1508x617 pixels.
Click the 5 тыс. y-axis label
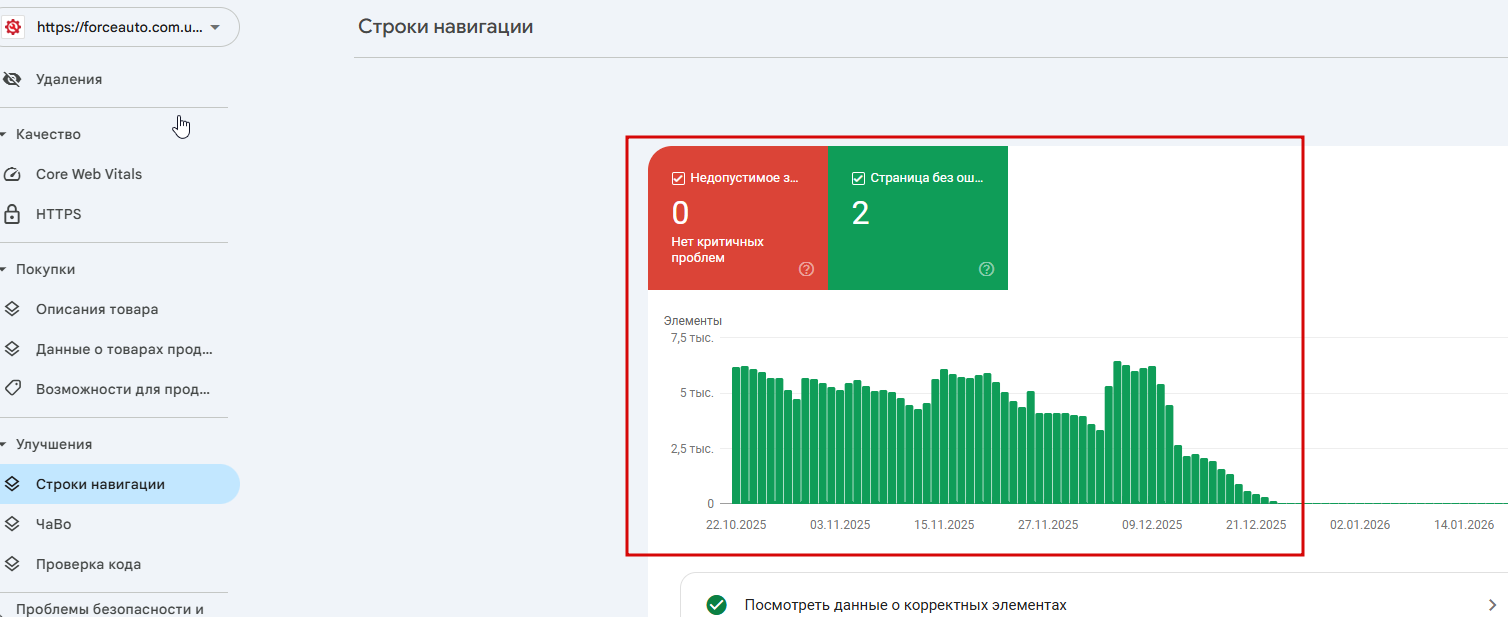[697, 393]
